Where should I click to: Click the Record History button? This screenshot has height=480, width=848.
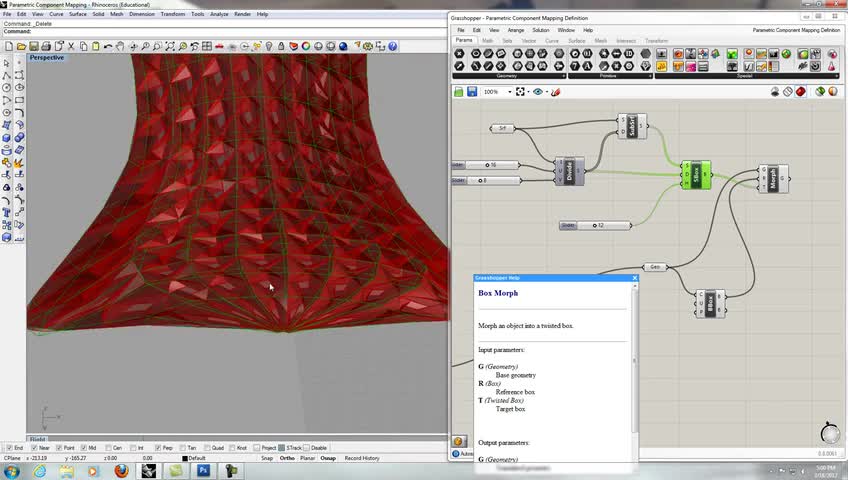click(362, 458)
